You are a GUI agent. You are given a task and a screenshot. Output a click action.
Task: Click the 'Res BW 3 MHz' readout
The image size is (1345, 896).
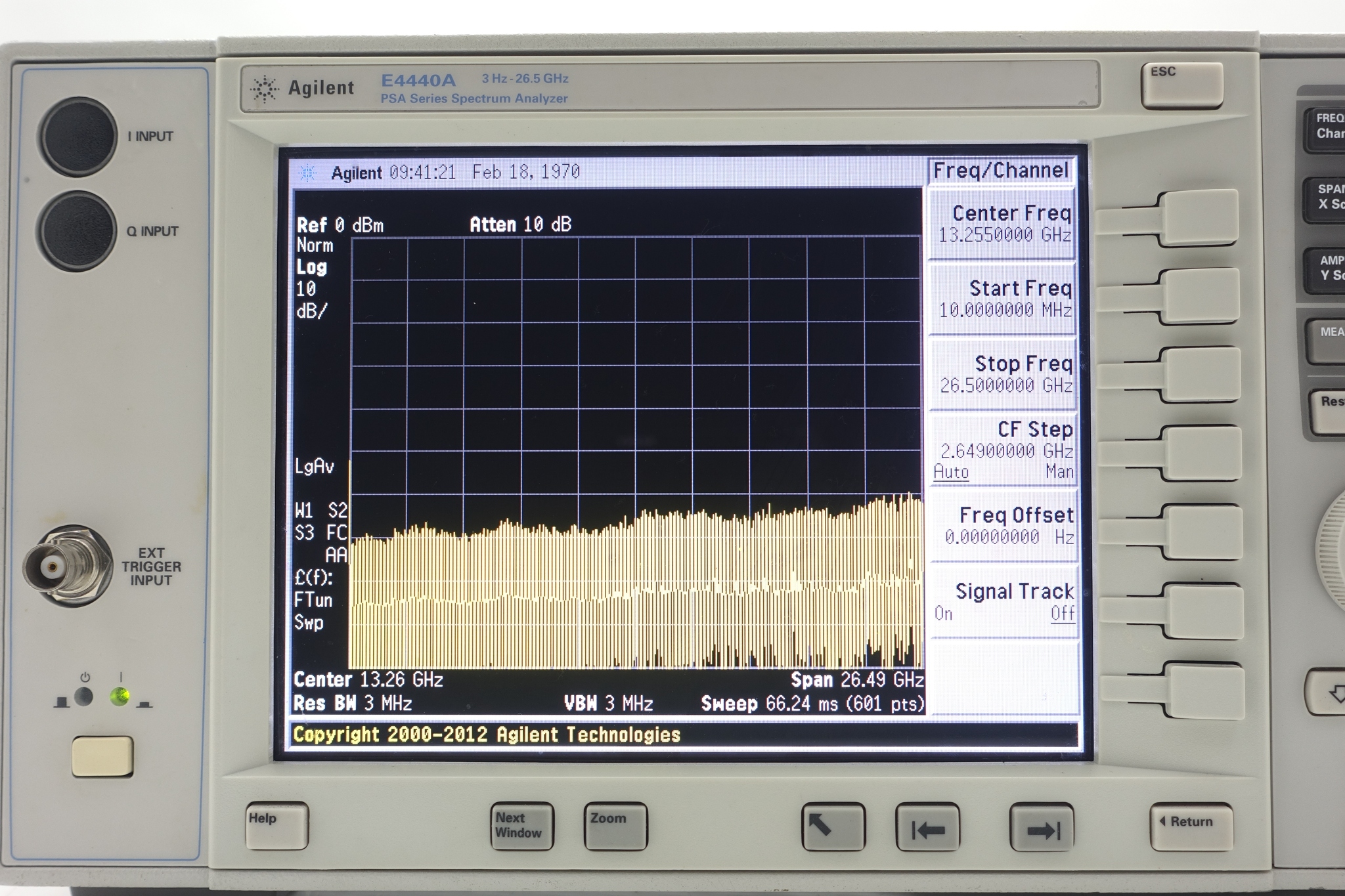coord(353,704)
